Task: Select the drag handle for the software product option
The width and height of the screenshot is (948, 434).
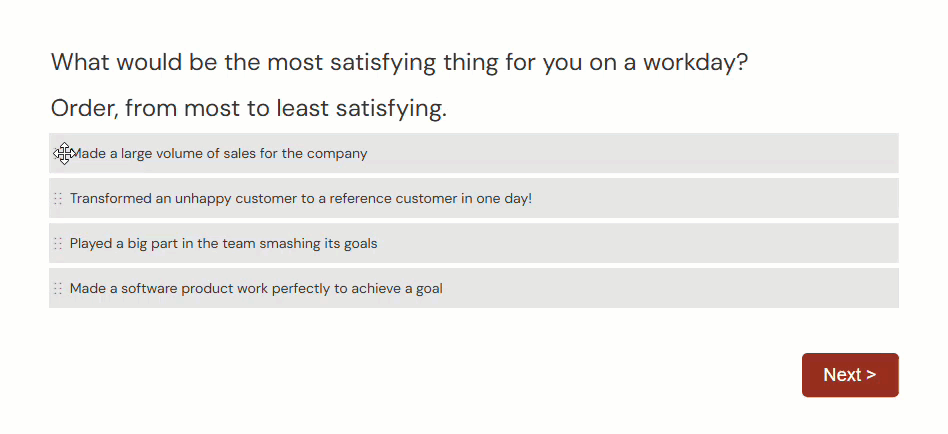Action: point(58,289)
